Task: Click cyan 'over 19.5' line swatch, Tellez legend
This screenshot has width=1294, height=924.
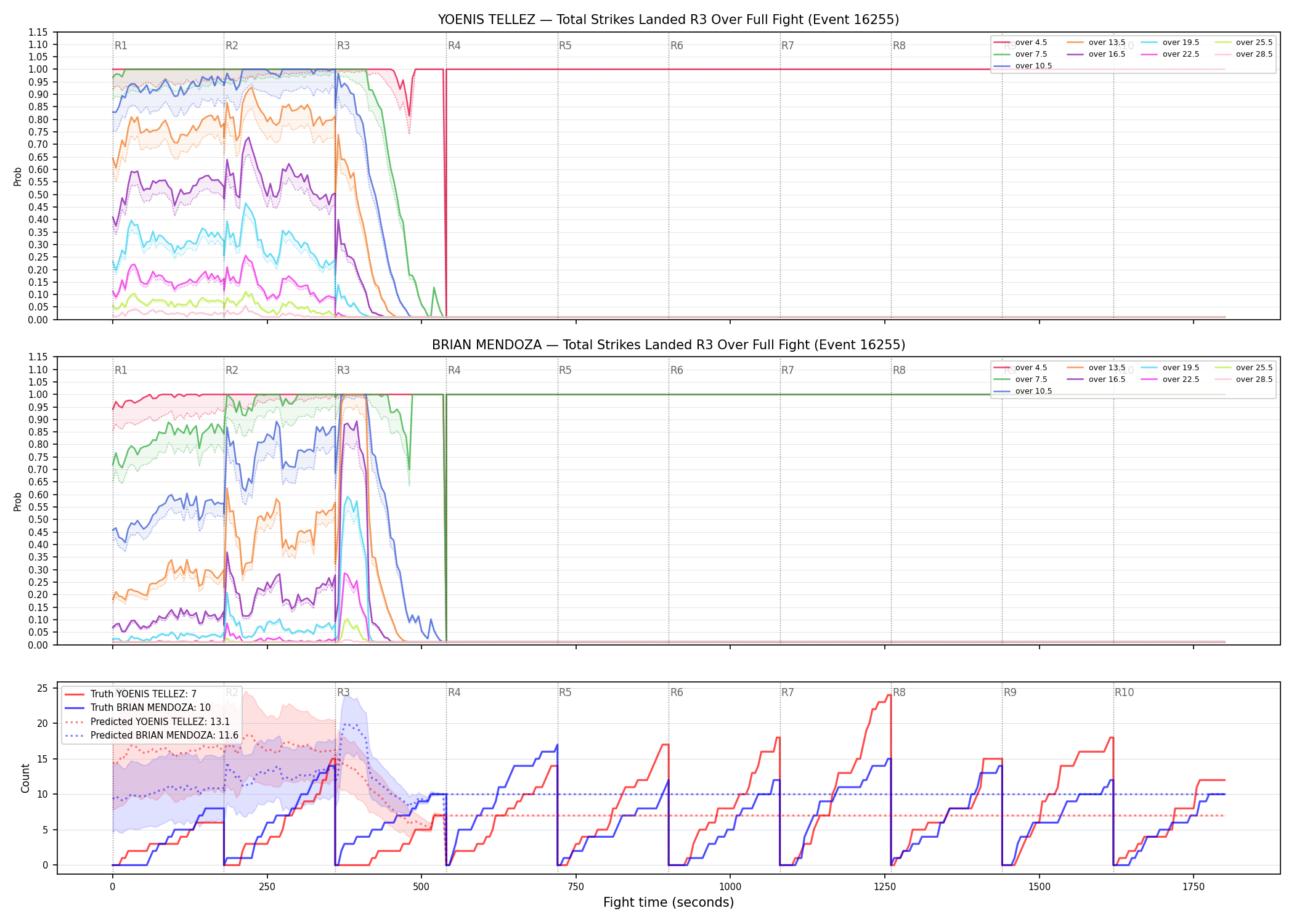Action: [x=1149, y=43]
